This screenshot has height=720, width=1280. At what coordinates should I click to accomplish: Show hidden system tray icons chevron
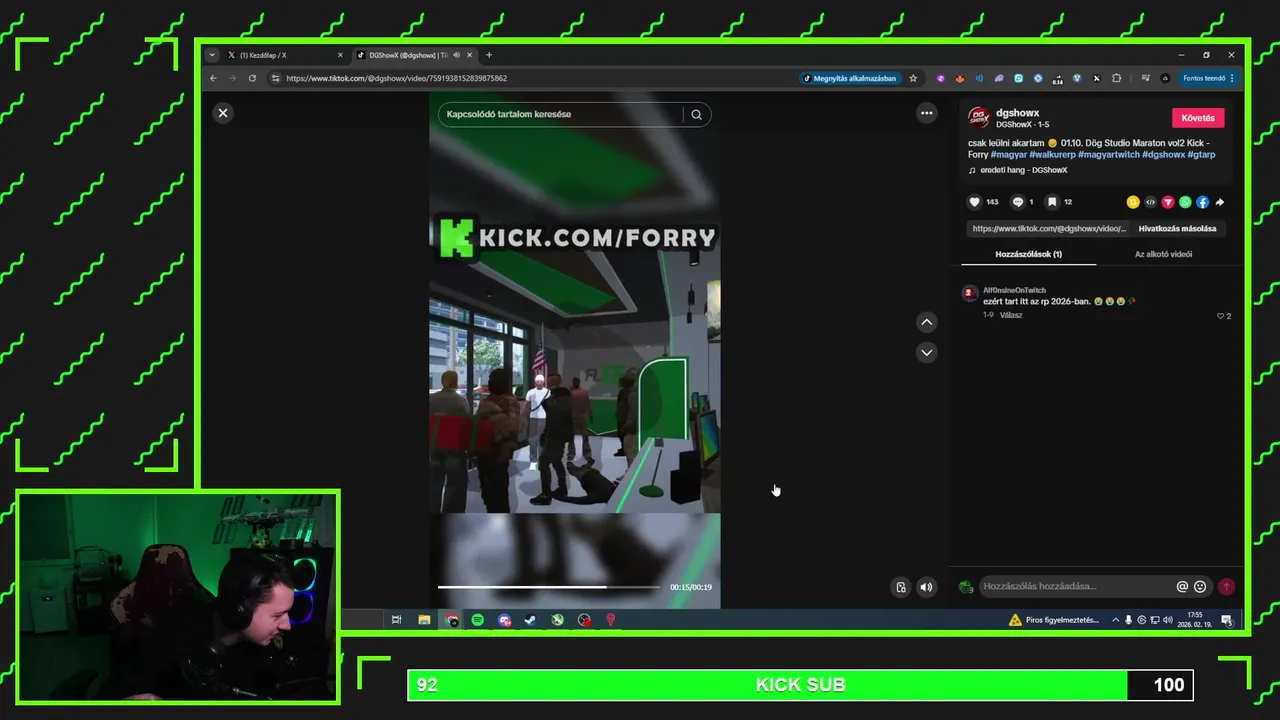(x=1116, y=620)
